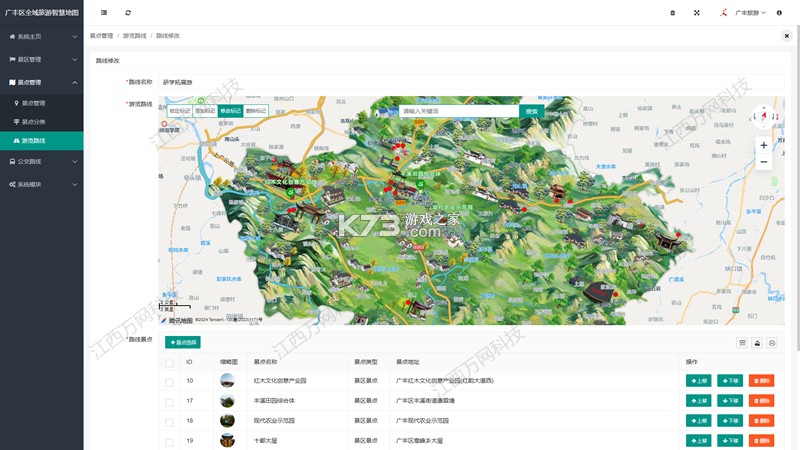Expand the 系统主页 sidebar menu
Viewport: 800px width, 450px height.
click(42, 37)
